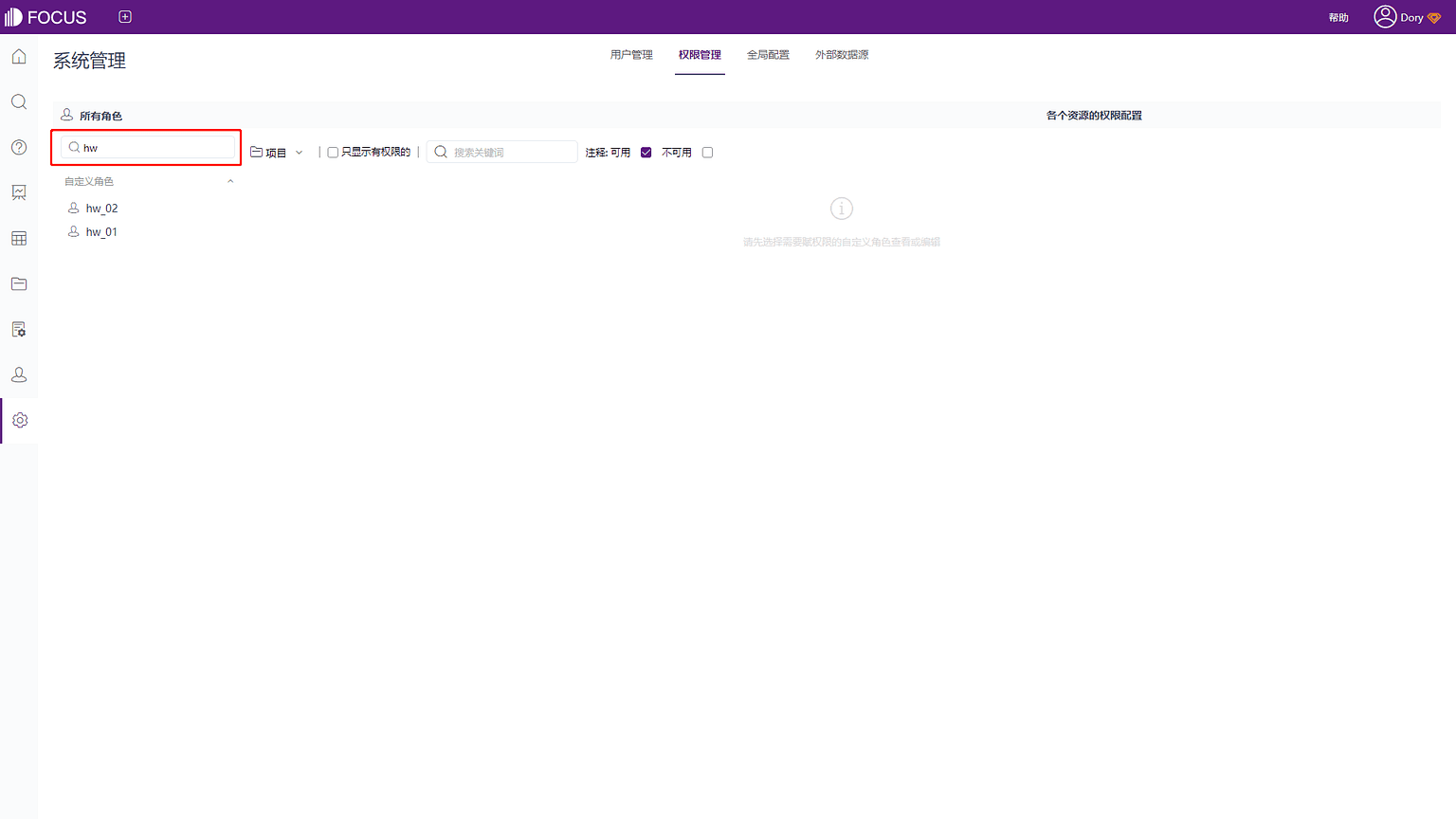Image resolution: width=1456 pixels, height=819 pixels.
Task: Click the folder icon before 项目
Action: click(256, 152)
